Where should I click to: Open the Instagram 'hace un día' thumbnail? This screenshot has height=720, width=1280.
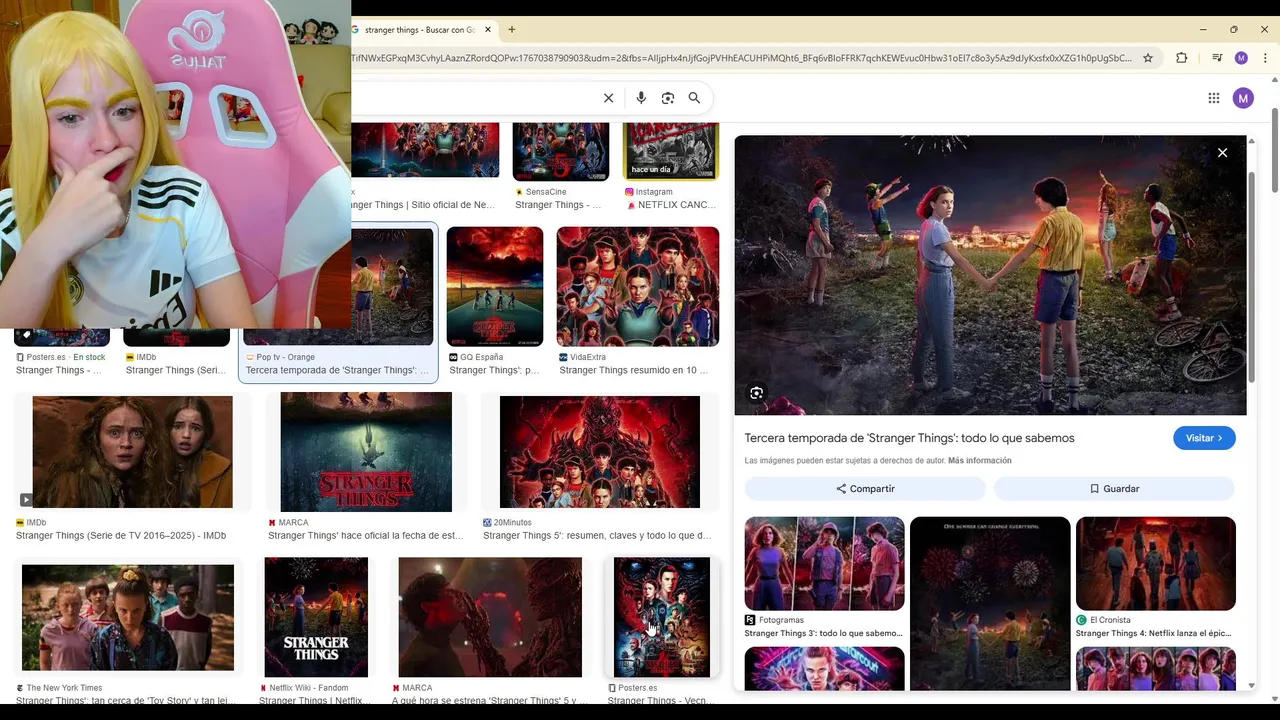tap(671, 151)
